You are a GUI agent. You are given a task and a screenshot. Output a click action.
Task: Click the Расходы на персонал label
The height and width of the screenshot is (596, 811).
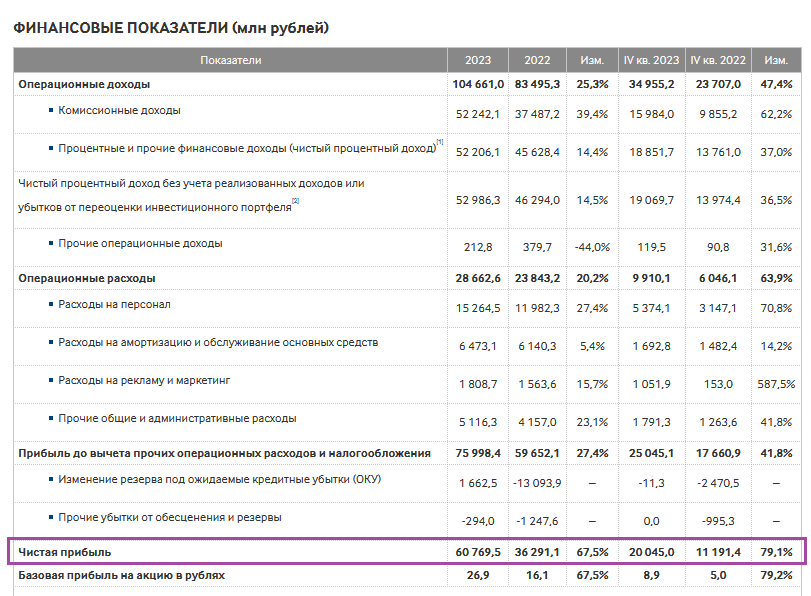[114, 304]
